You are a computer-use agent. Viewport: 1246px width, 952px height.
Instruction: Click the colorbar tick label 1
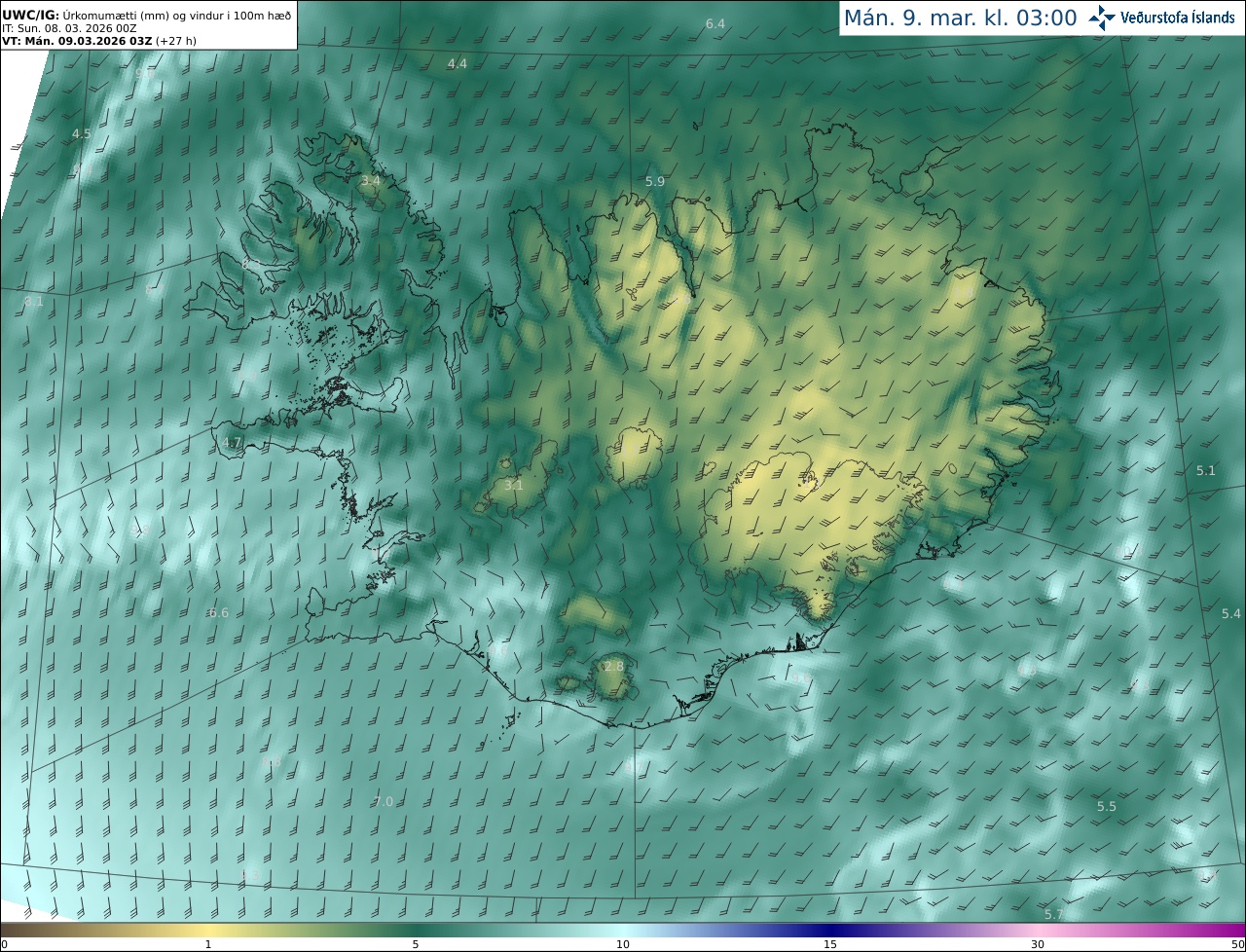click(x=208, y=944)
